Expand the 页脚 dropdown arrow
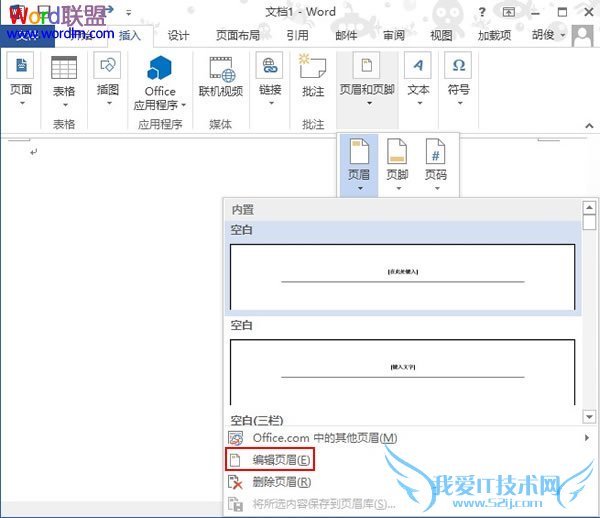The height and width of the screenshot is (518, 600). (399, 188)
